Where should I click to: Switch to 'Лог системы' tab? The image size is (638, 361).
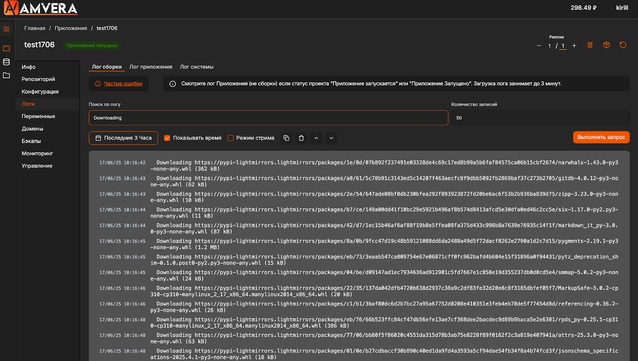(197, 67)
